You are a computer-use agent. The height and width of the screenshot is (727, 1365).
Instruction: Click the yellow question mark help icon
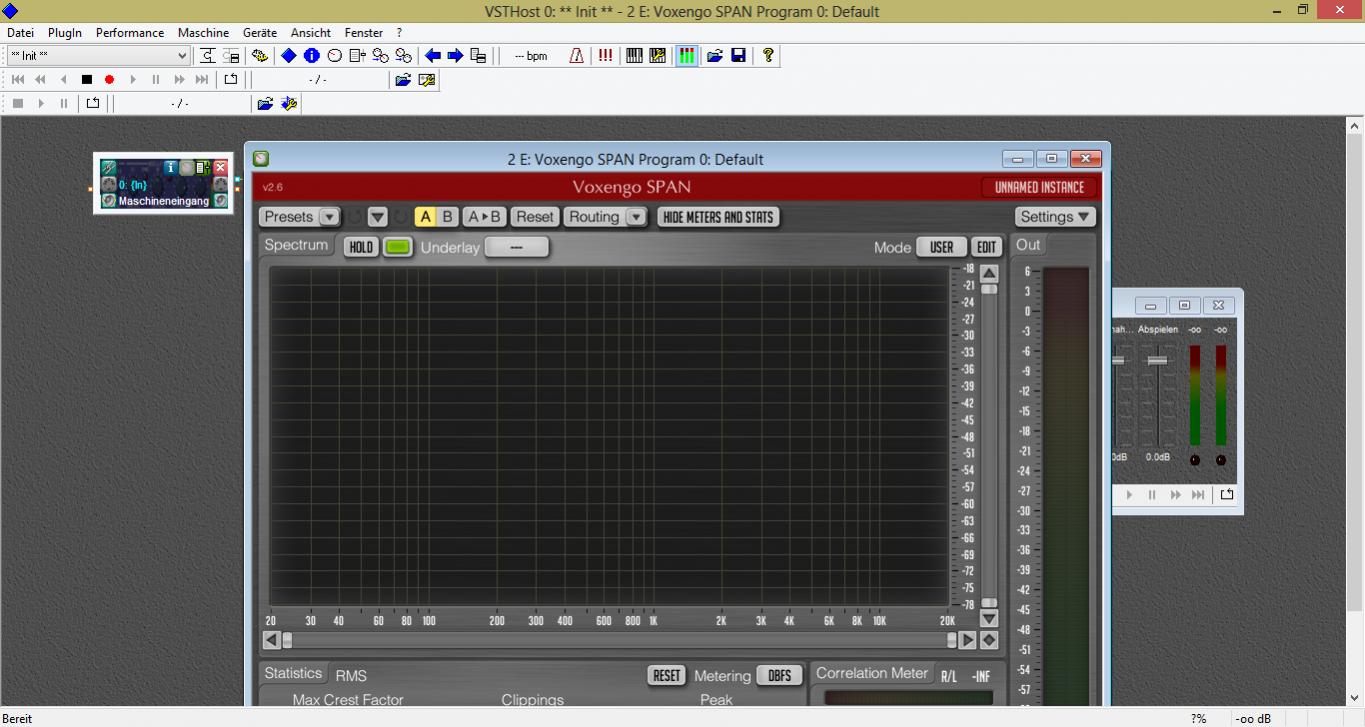768,56
